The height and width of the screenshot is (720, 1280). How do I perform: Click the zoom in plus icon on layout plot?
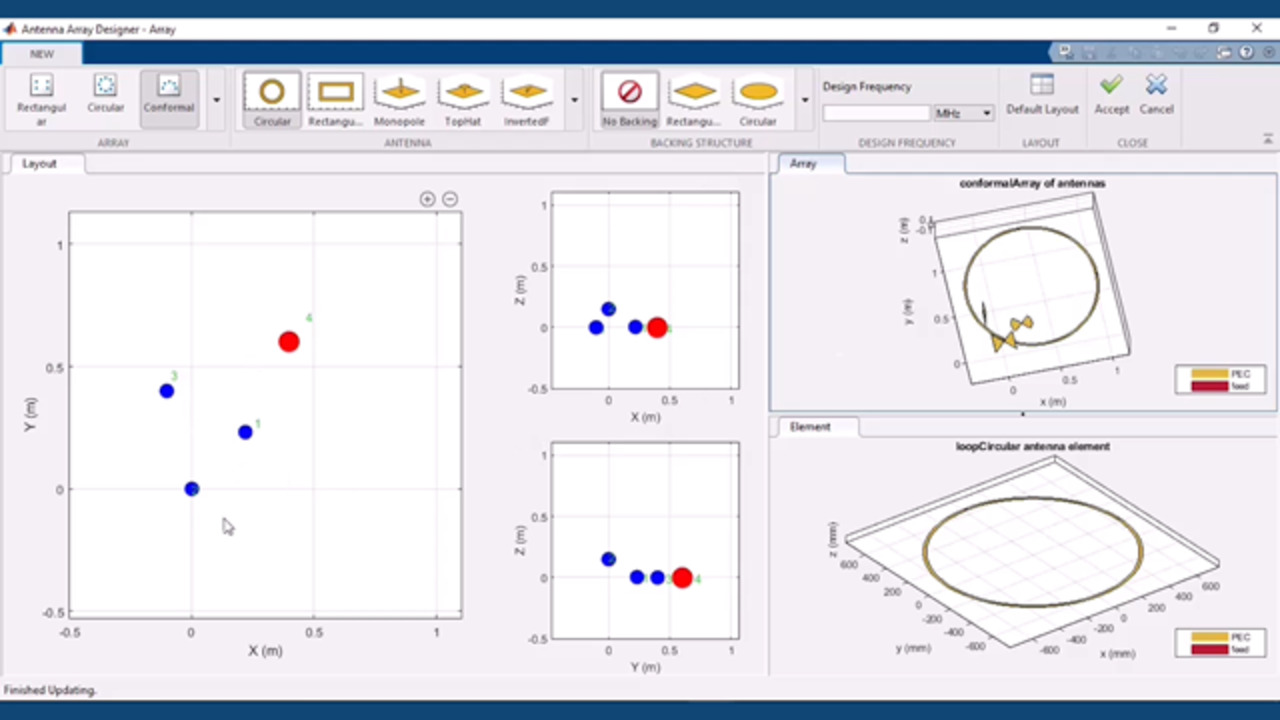coord(427,199)
